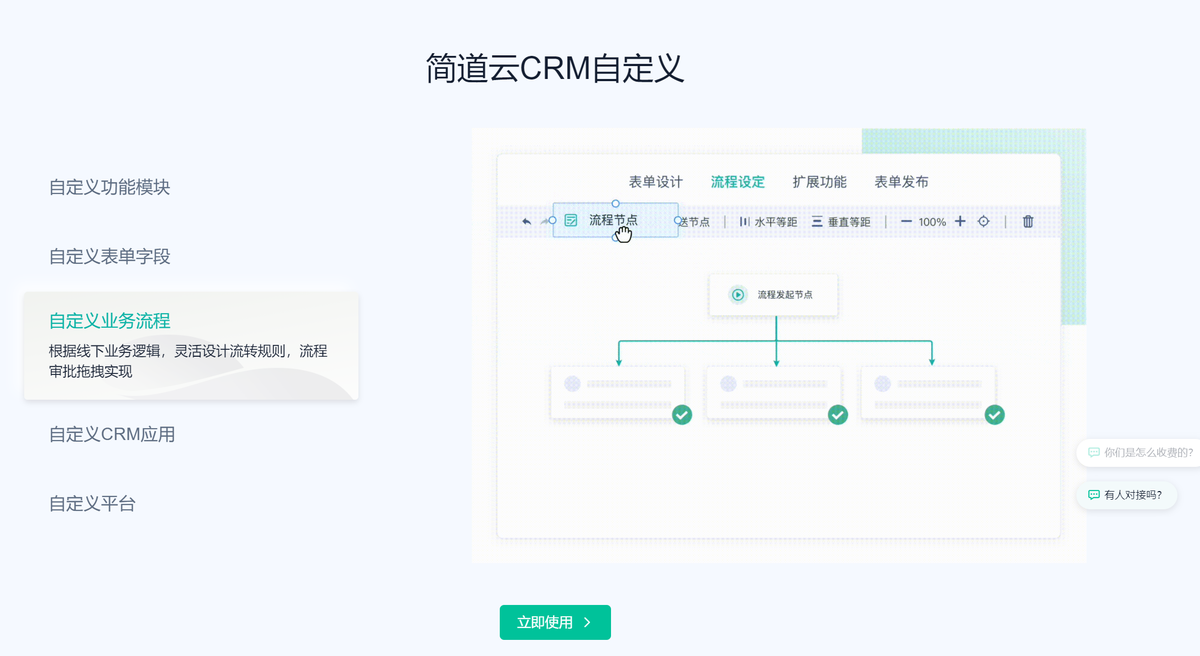
Task: Click the left flow node card
Action: [618, 392]
